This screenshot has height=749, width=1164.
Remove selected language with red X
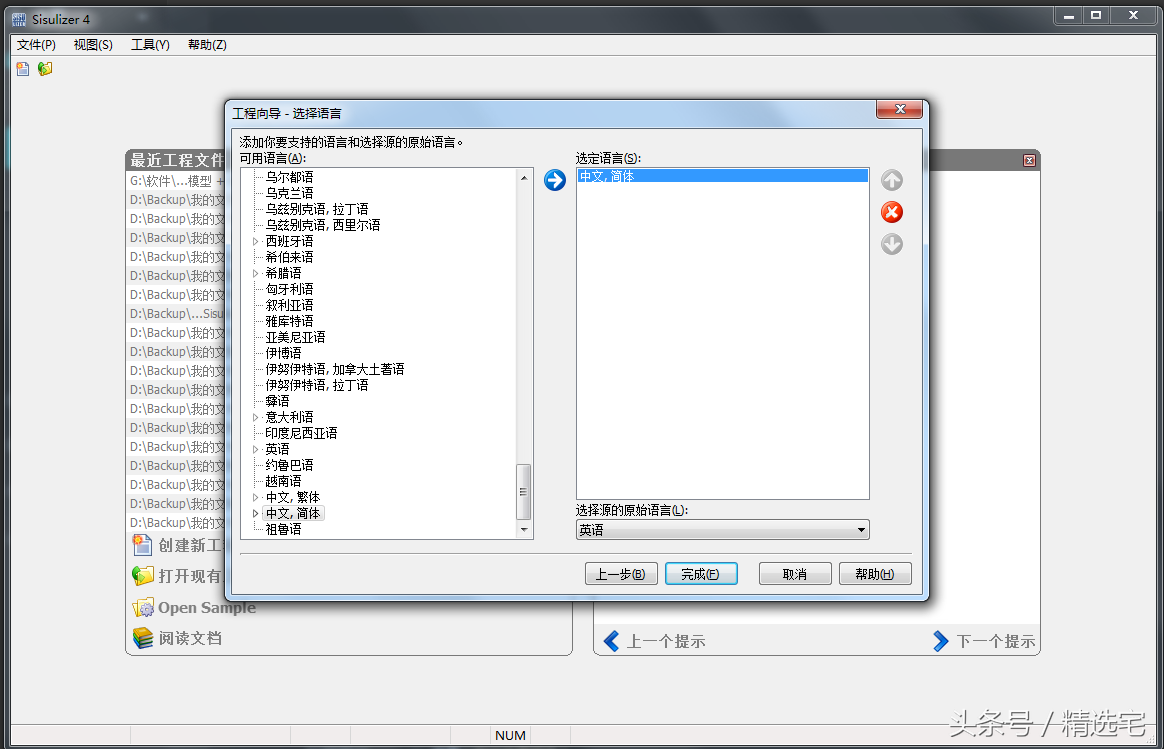coord(892,212)
